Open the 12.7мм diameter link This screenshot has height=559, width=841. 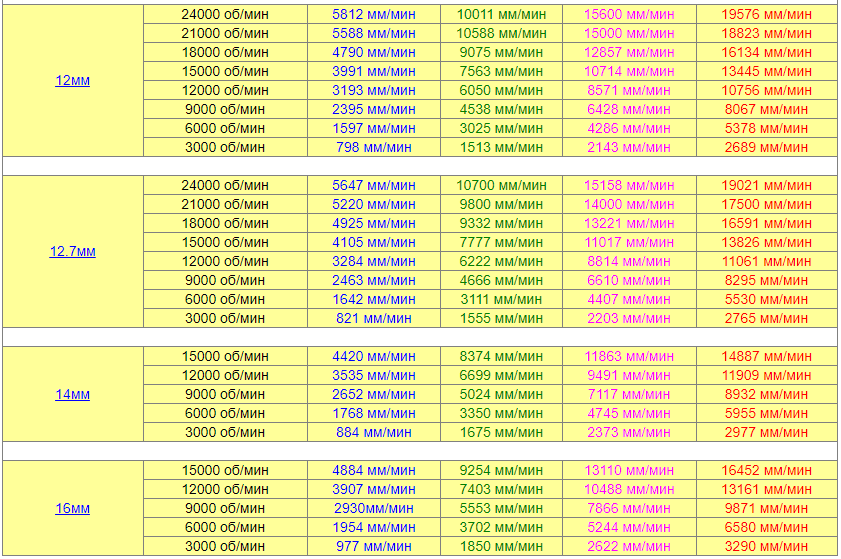[x=72, y=251]
